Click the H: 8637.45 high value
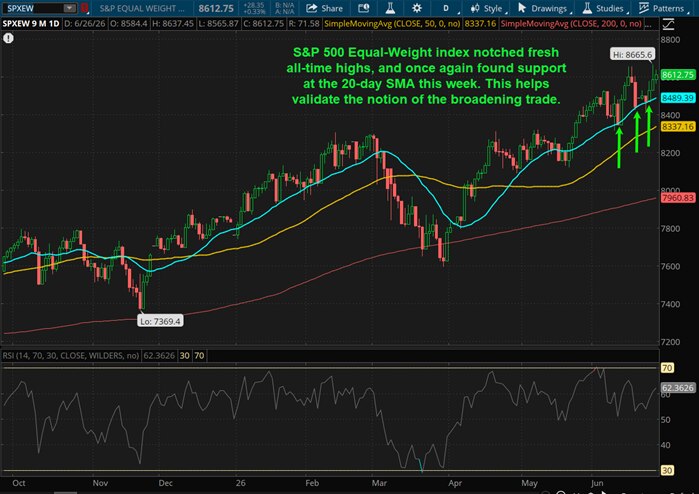This screenshot has width=699, height=494. [173, 24]
